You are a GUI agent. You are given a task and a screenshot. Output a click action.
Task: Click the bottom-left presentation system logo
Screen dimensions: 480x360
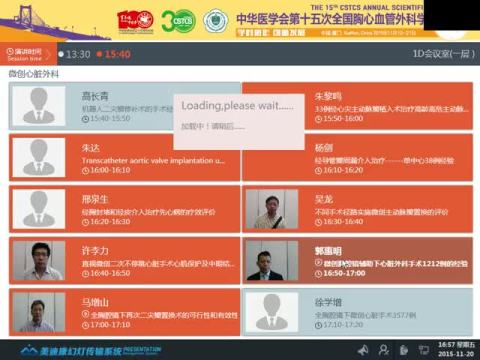point(90,351)
